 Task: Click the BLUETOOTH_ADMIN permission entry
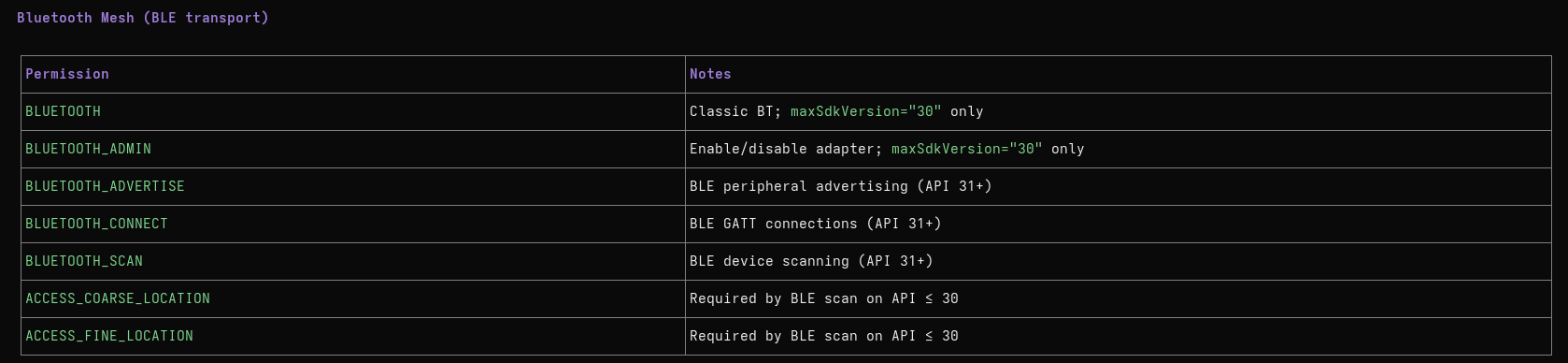pyautogui.click(x=88, y=149)
